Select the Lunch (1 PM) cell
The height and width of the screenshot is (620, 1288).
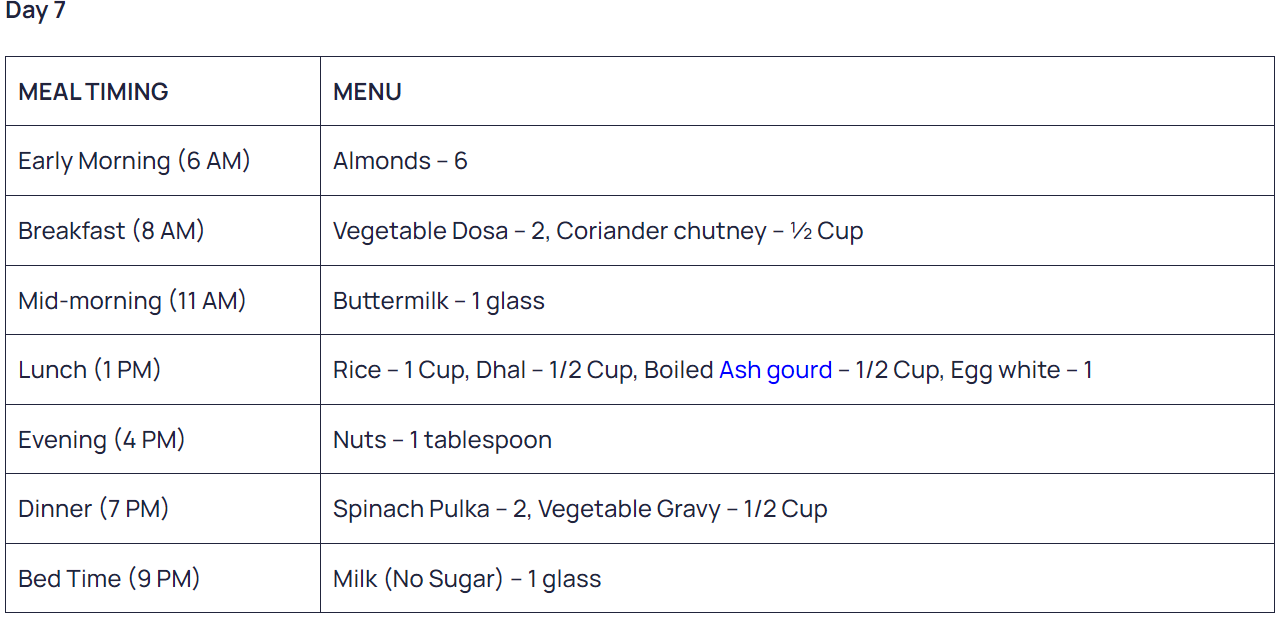(x=163, y=370)
